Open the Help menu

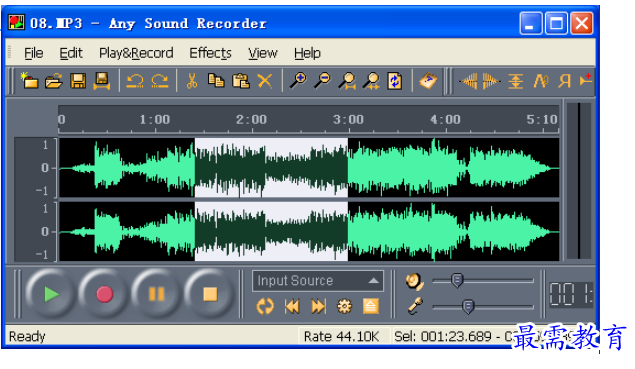coord(307,53)
